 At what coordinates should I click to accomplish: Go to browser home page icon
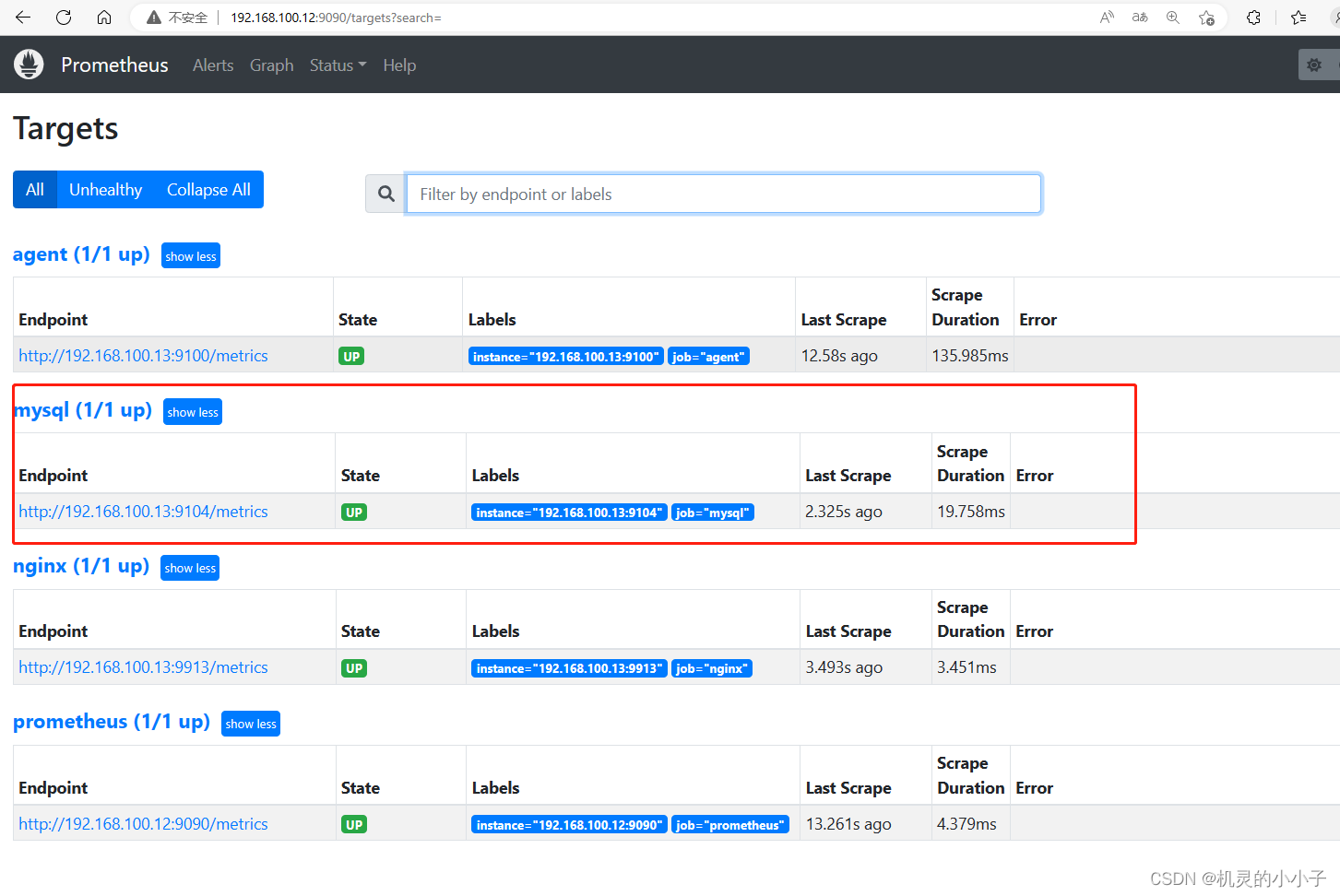(104, 18)
